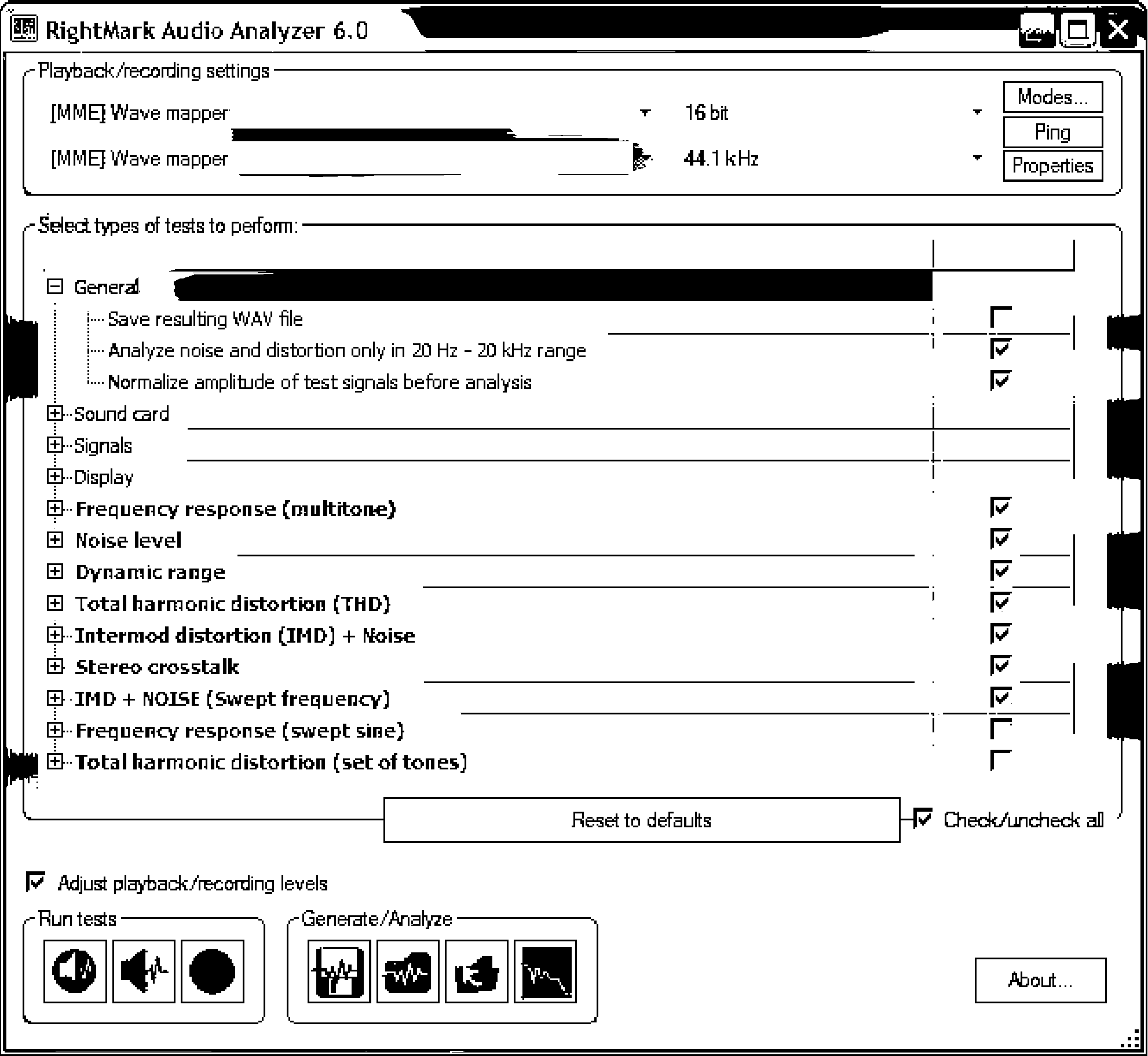Image resolution: width=1148 pixels, height=1056 pixels.
Task: Click the Reset to defaults button
Action: coord(641,820)
